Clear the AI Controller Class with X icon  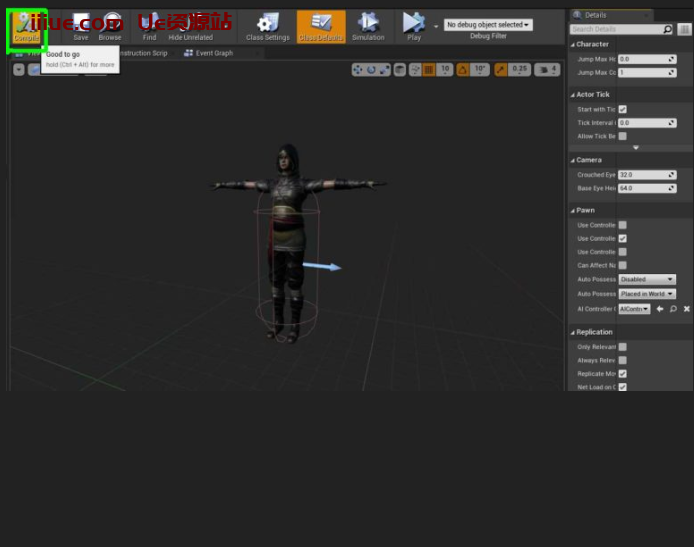(686, 309)
